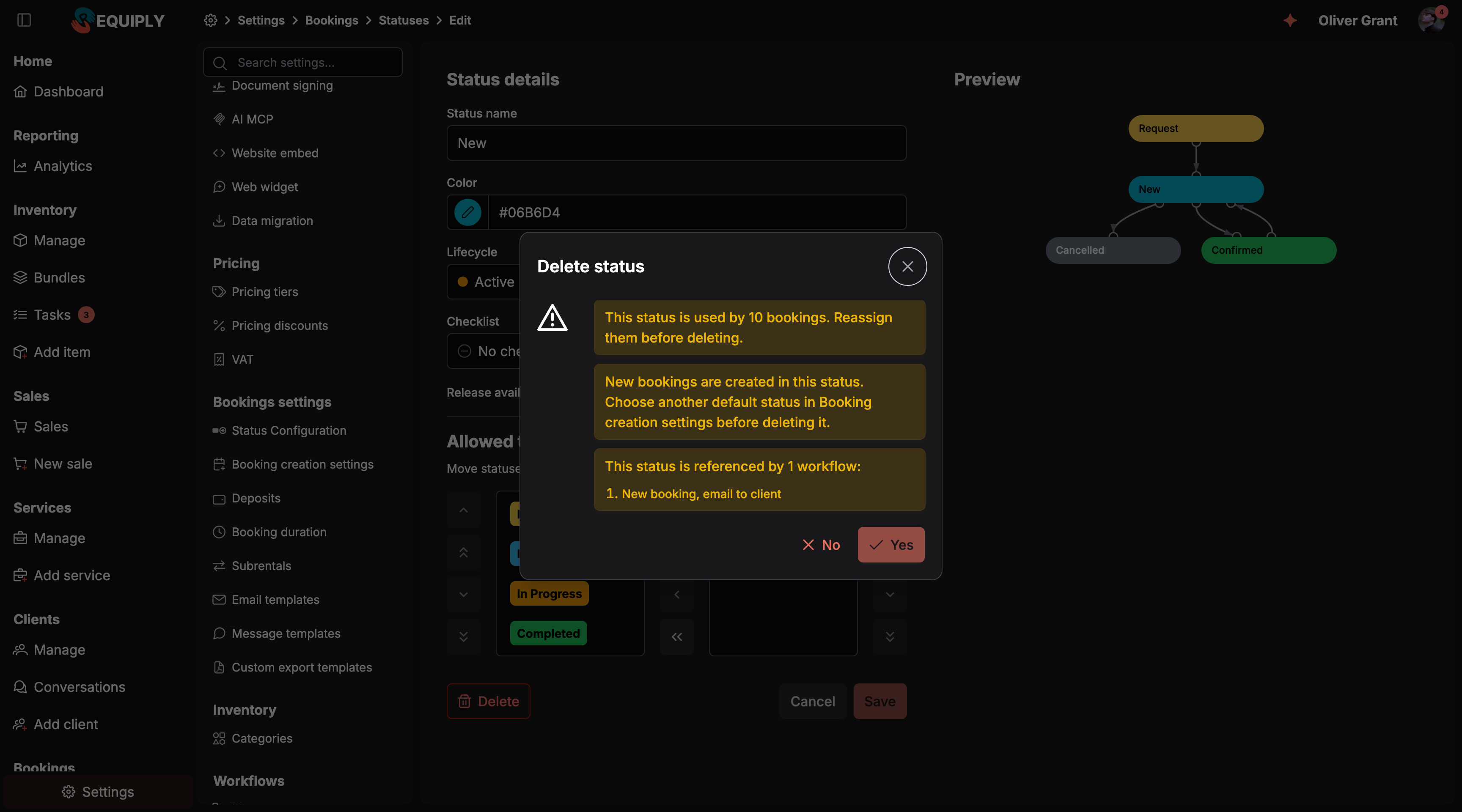Go to the Bookings breadcrumb
Viewport: 1462px width, 812px height.
[x=332, y=20]
